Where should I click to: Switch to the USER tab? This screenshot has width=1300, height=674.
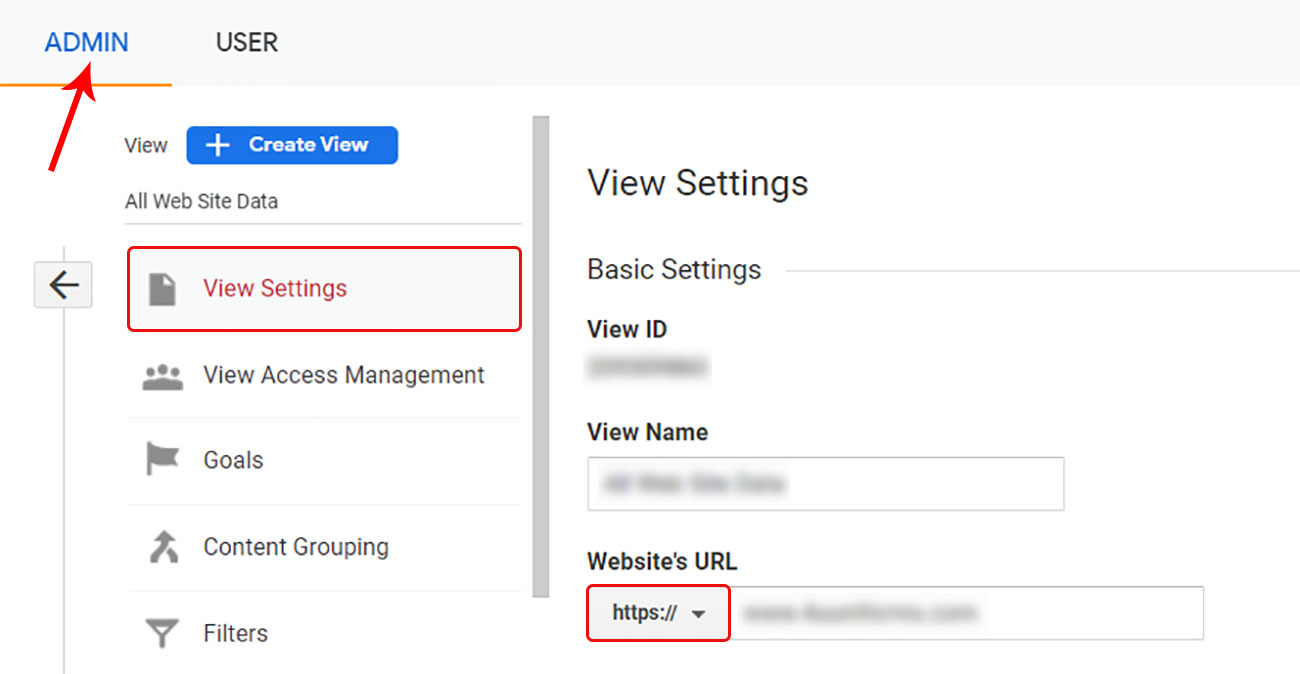click(246, 42)
